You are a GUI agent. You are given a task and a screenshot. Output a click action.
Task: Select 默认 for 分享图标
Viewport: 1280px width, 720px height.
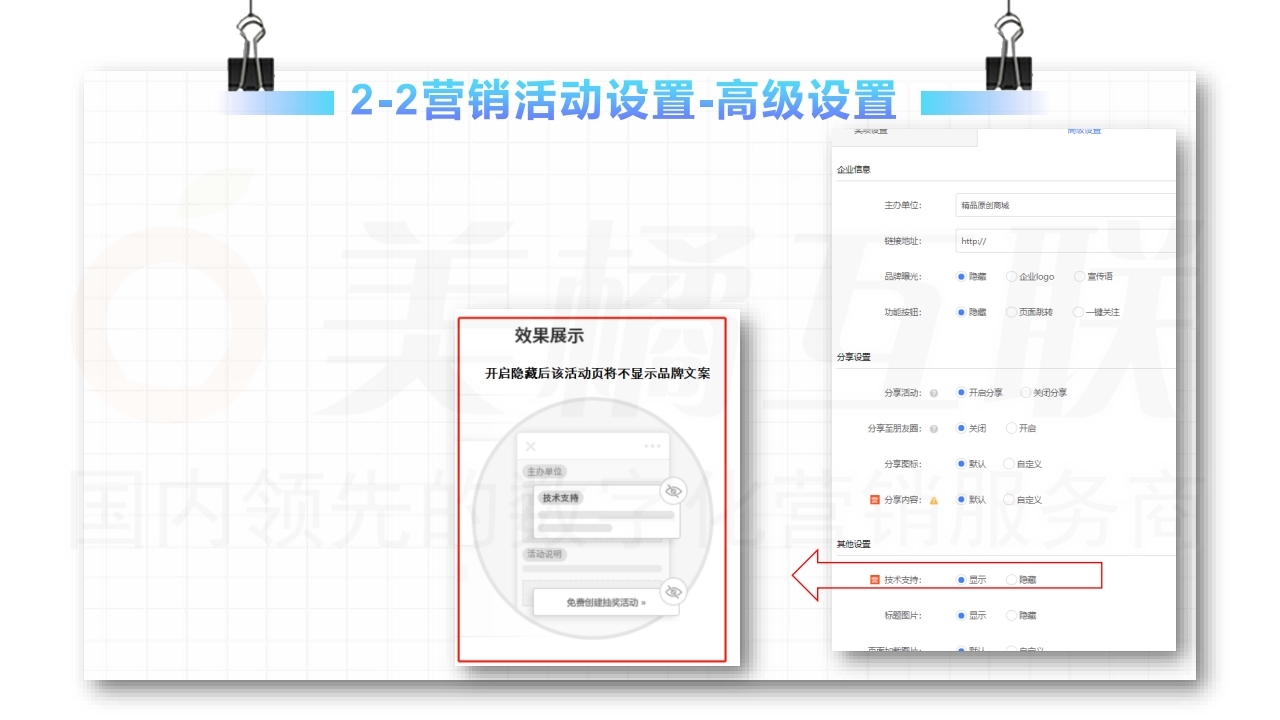point(961,464)
